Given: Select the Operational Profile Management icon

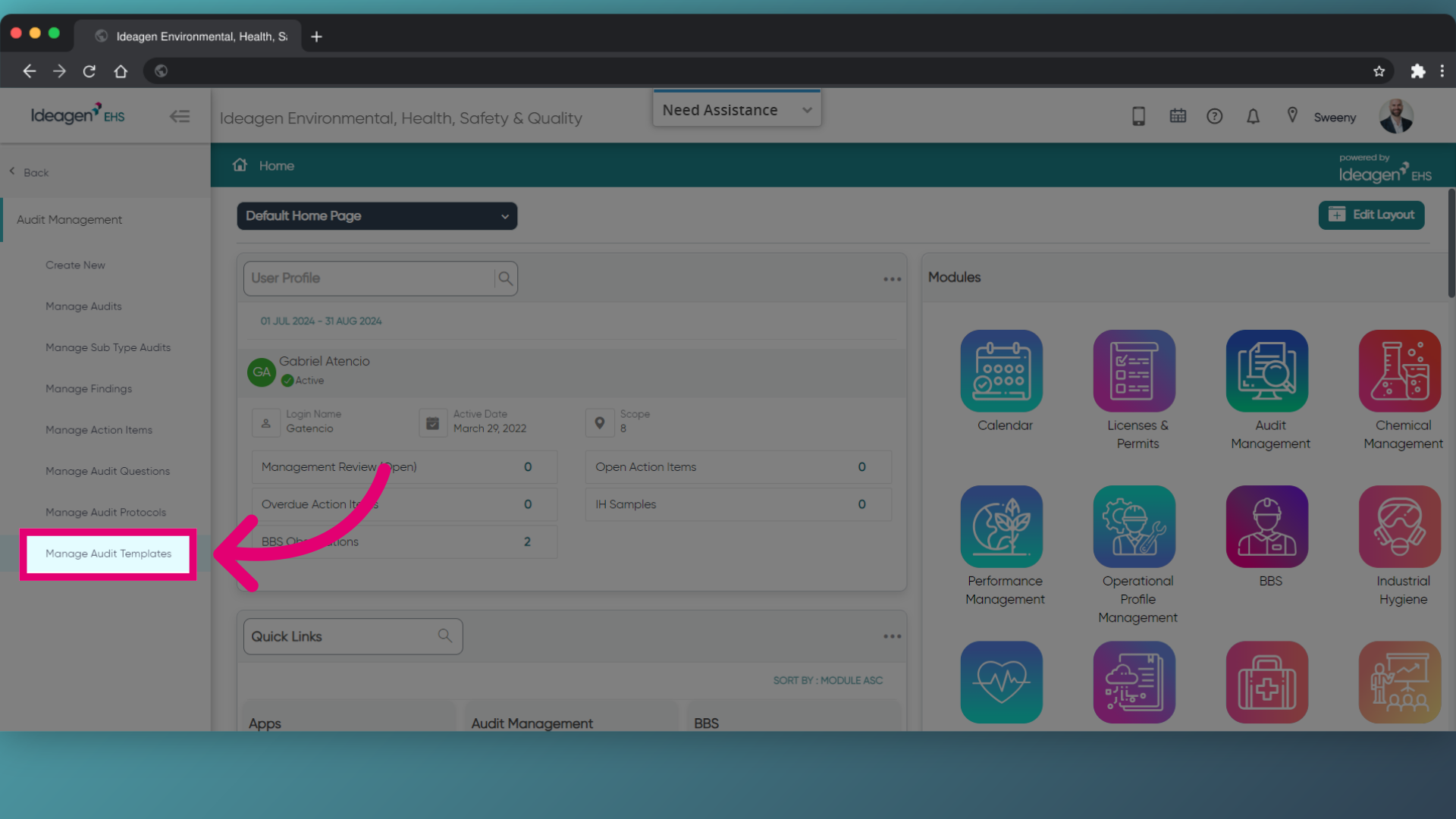Looking at the screenshot, I should pos(1134,526).
